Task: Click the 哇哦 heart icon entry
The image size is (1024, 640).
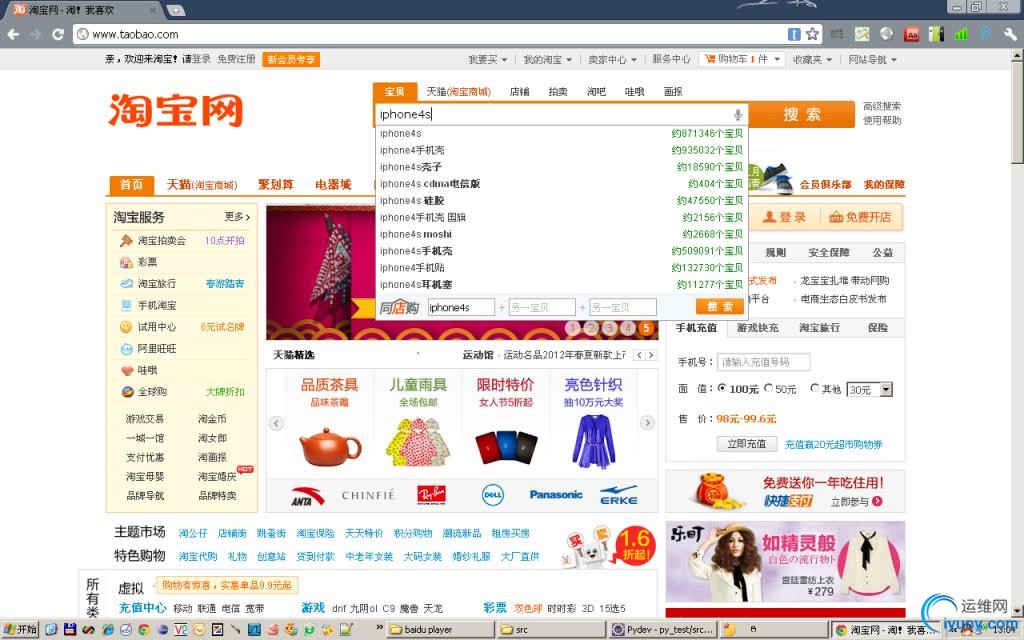Action: (127, 370)
